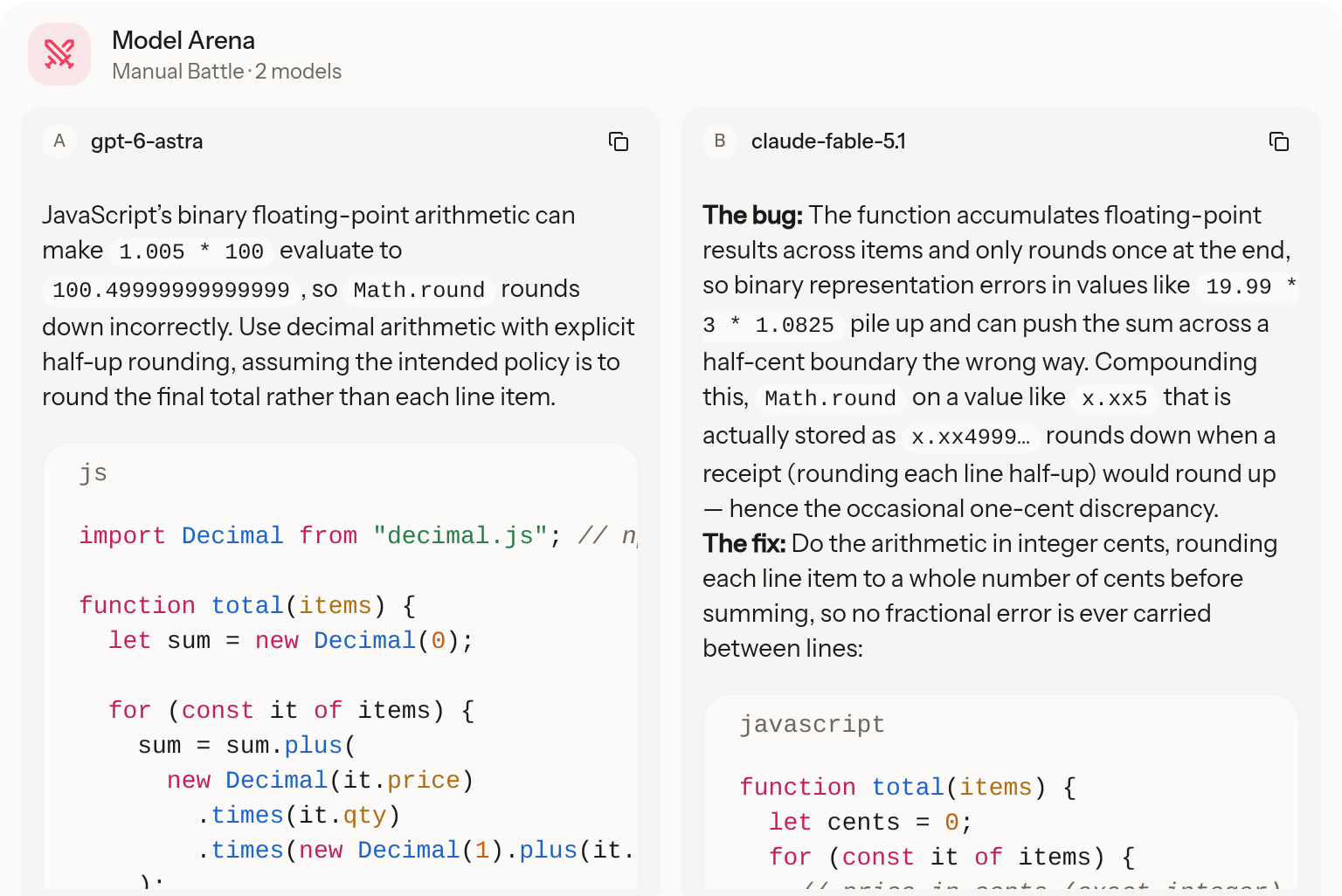Click 'new Decimal(it.price)' code line
1342x896 pixels.
coord(321,781)
